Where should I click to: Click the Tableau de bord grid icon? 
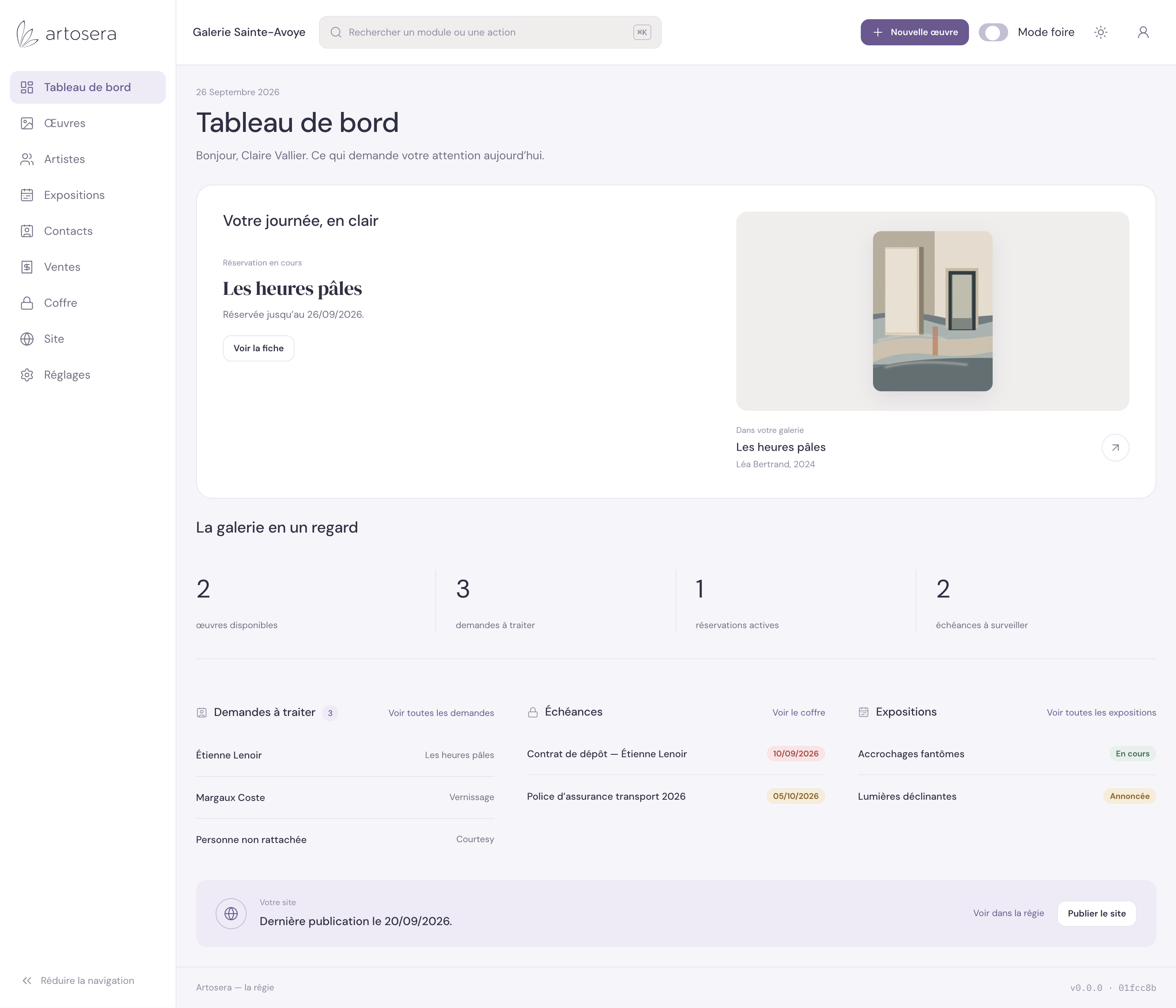coord(27,87)
